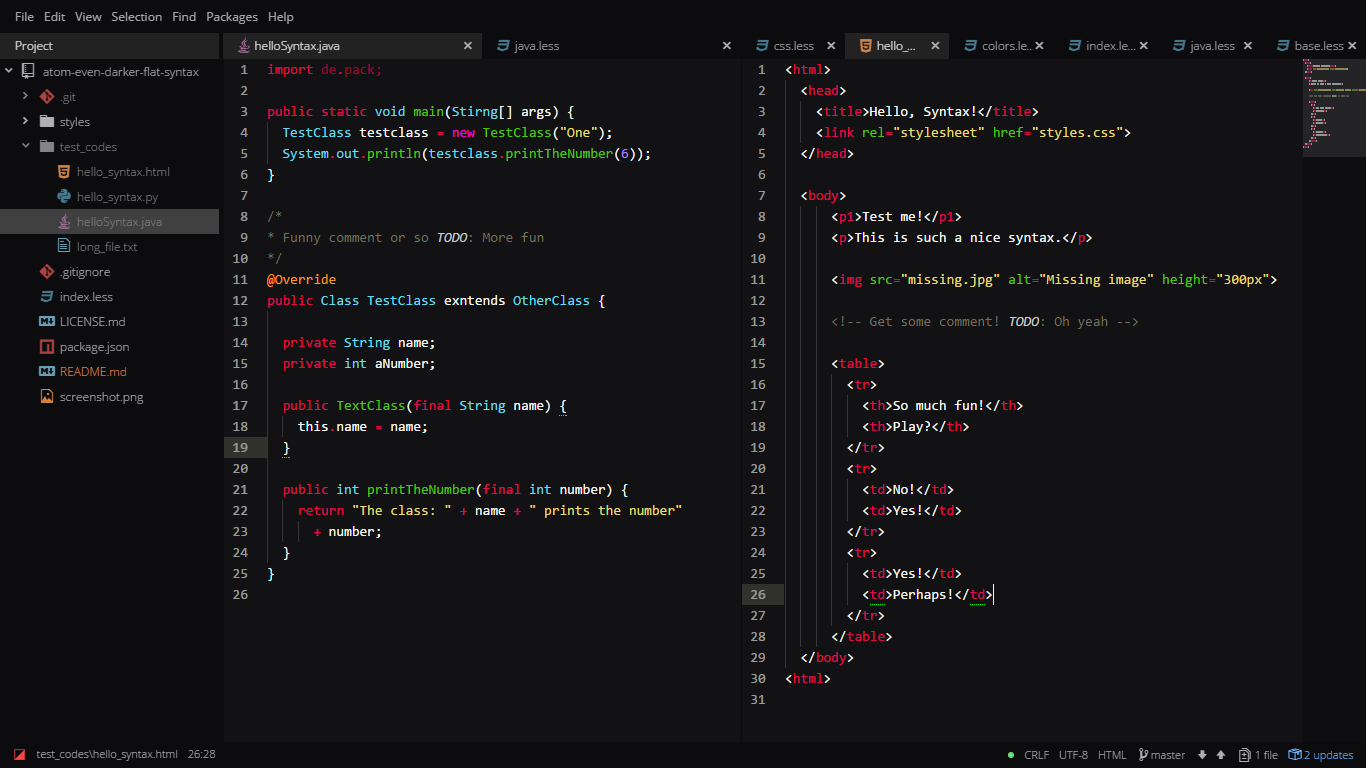This screenshot has width=1366, height=768.
Task: Close the right pane java.less tab
Action: click(x=1247, y=45)
